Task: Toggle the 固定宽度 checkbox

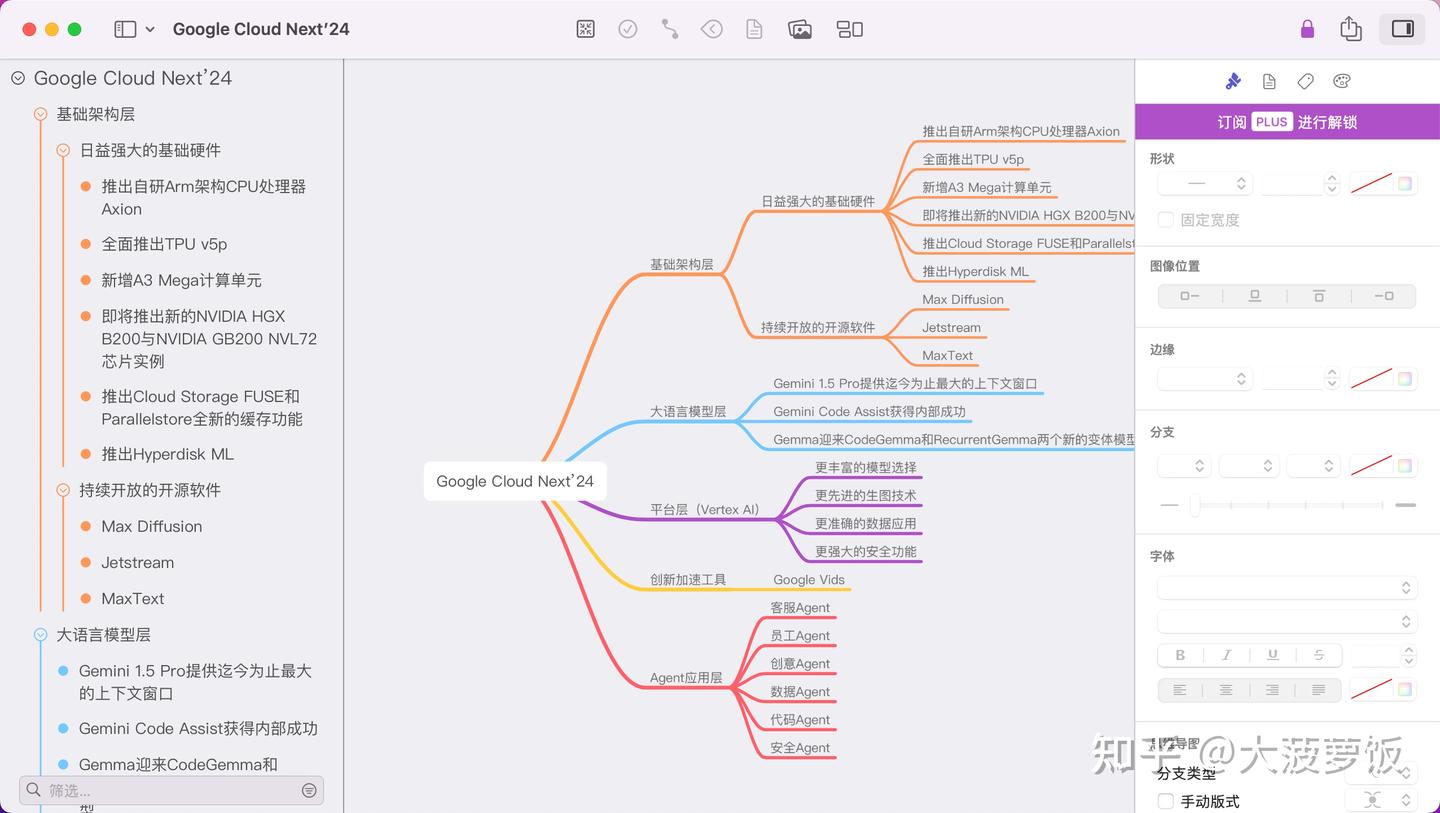Action: click(1166, 219)
